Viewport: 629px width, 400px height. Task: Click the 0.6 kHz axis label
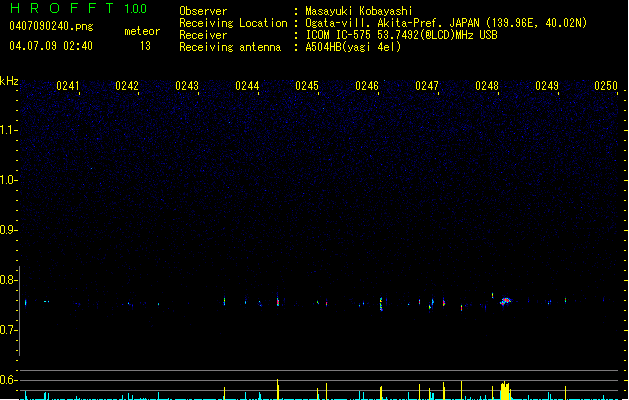[9, 380]
